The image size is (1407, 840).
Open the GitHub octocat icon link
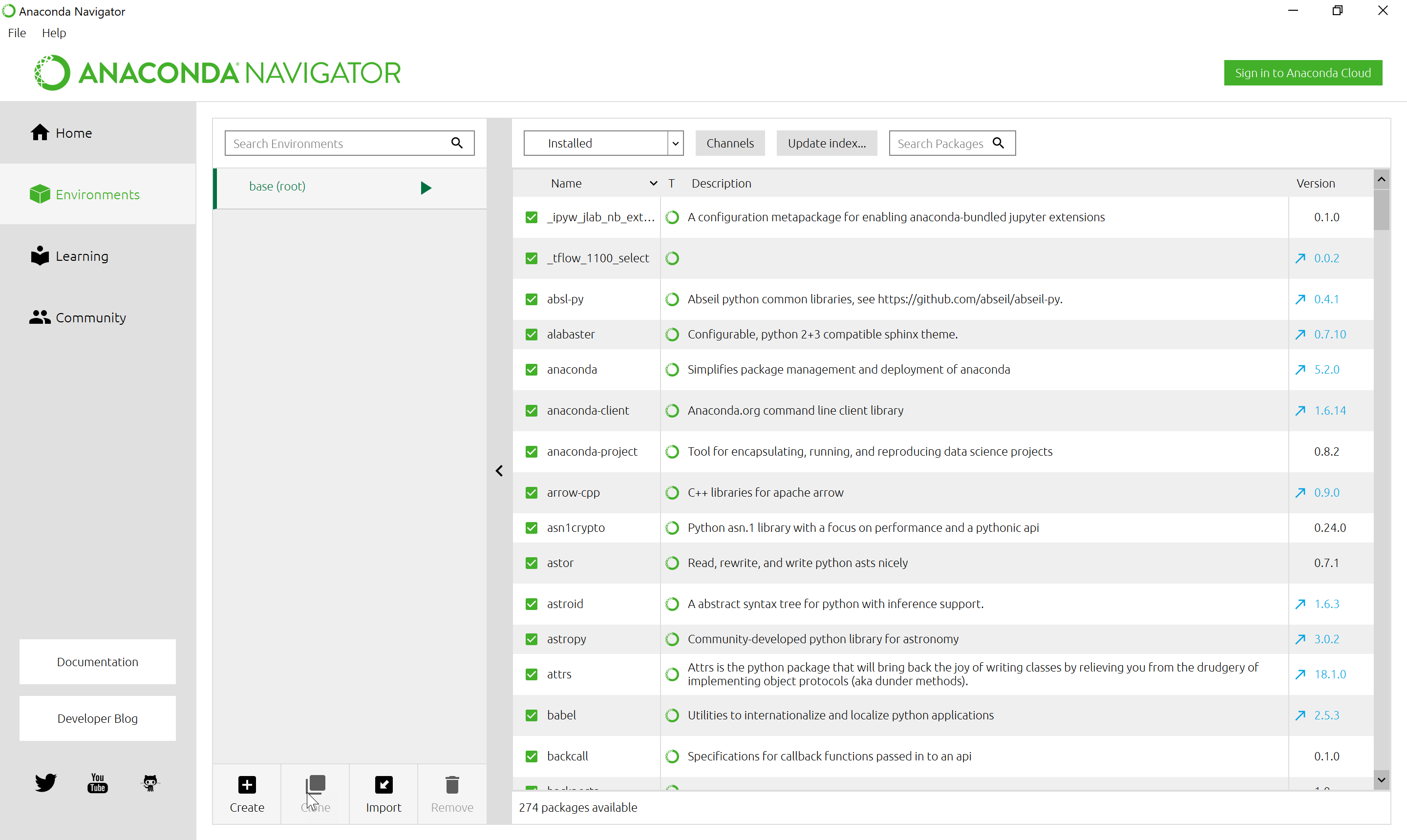[150, 783]
